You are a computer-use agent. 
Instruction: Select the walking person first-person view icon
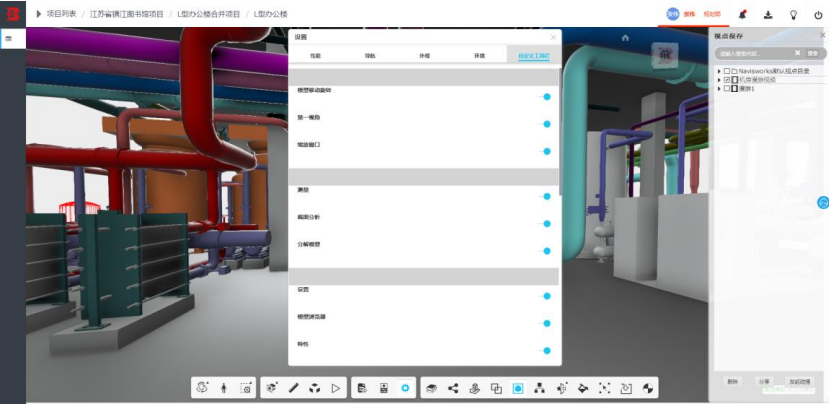coord(224,388)
